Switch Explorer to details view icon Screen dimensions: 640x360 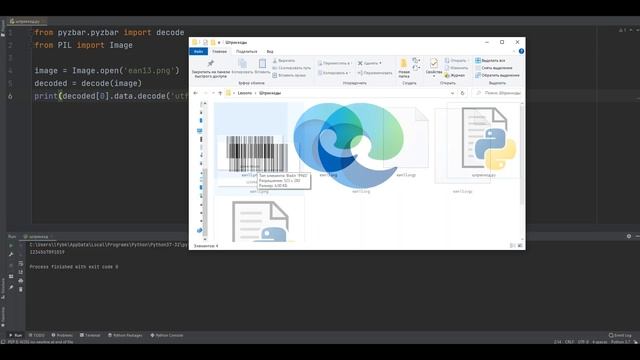[513, 246]
